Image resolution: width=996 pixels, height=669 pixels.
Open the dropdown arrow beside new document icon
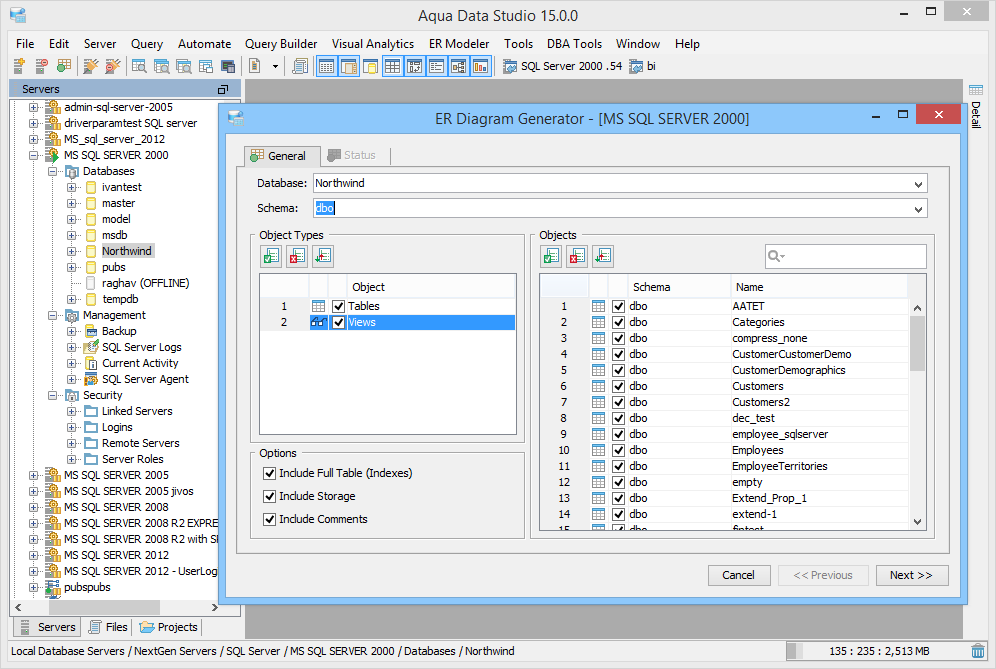click(275, 66)
